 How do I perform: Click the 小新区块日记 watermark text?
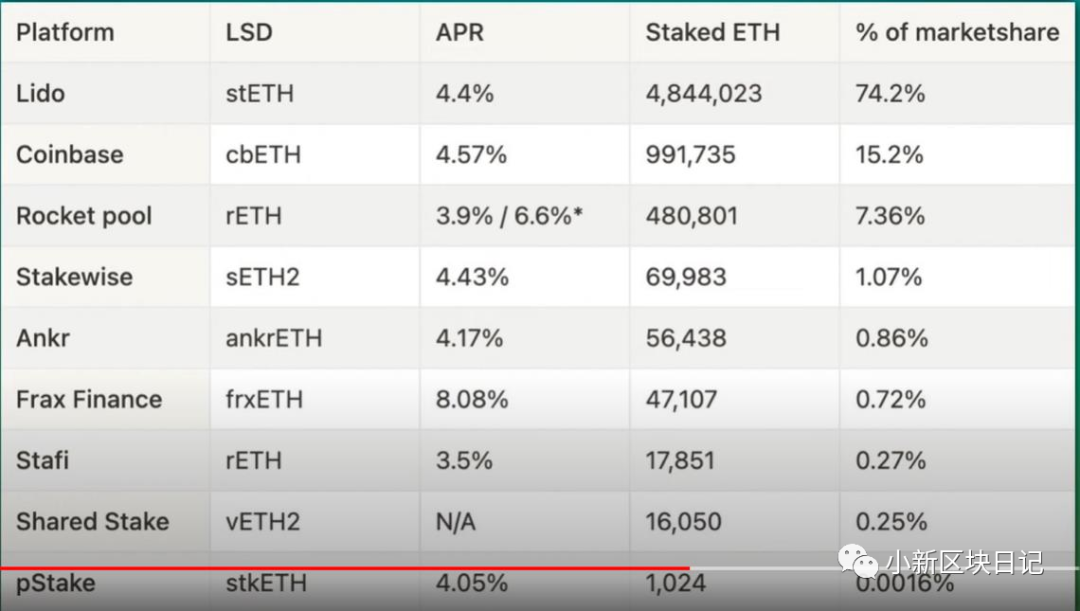[x=965, y=563]
